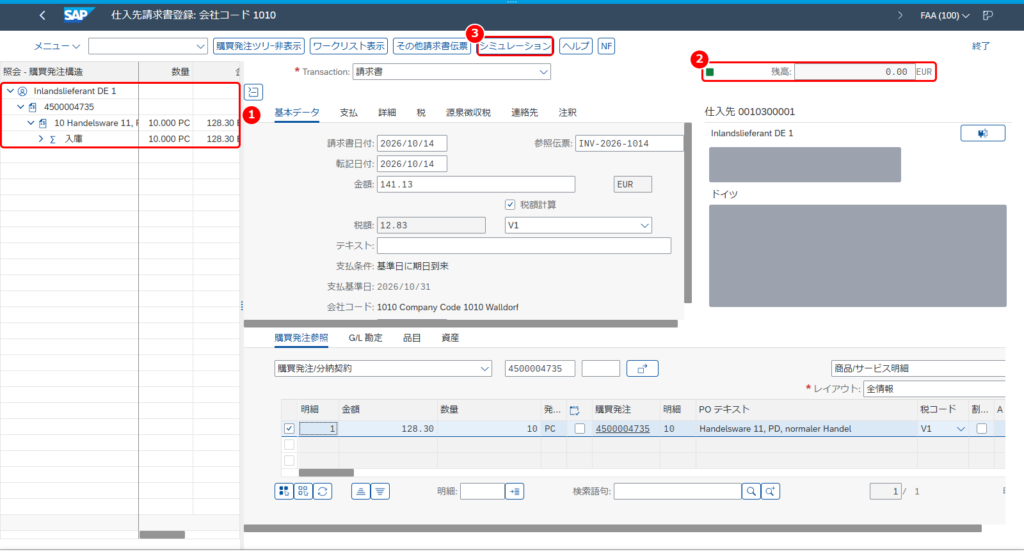This screenshot has height=552, width=1024.
Task: Click the SAP logo
Action: coord(78,15)
